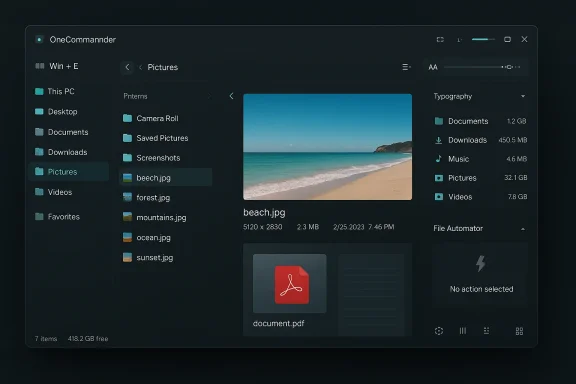Click the sunset.jpg thumbnail icon

tap(127, 257)
